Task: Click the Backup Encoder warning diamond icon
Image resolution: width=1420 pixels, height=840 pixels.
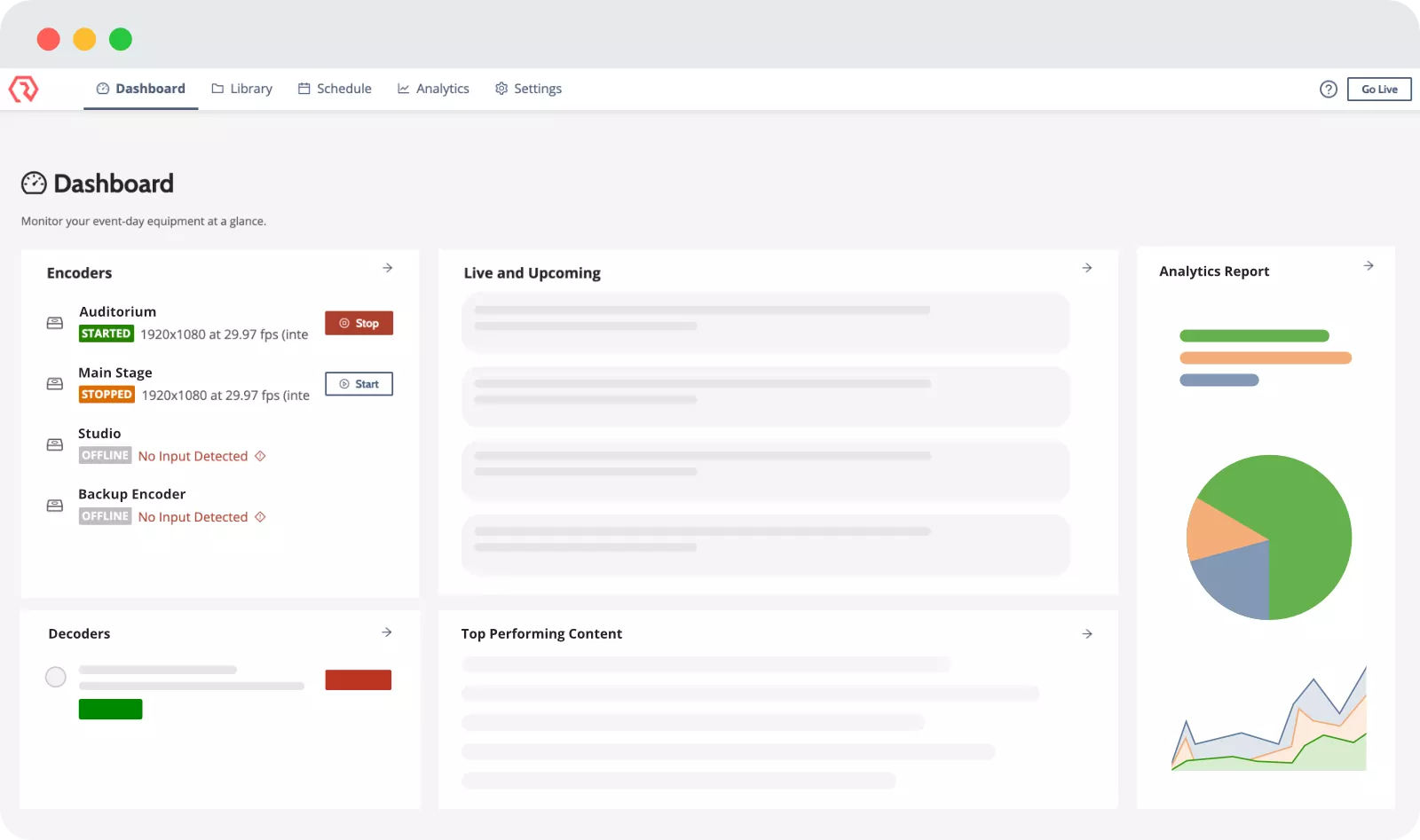Action: click(x=260, y=517)
